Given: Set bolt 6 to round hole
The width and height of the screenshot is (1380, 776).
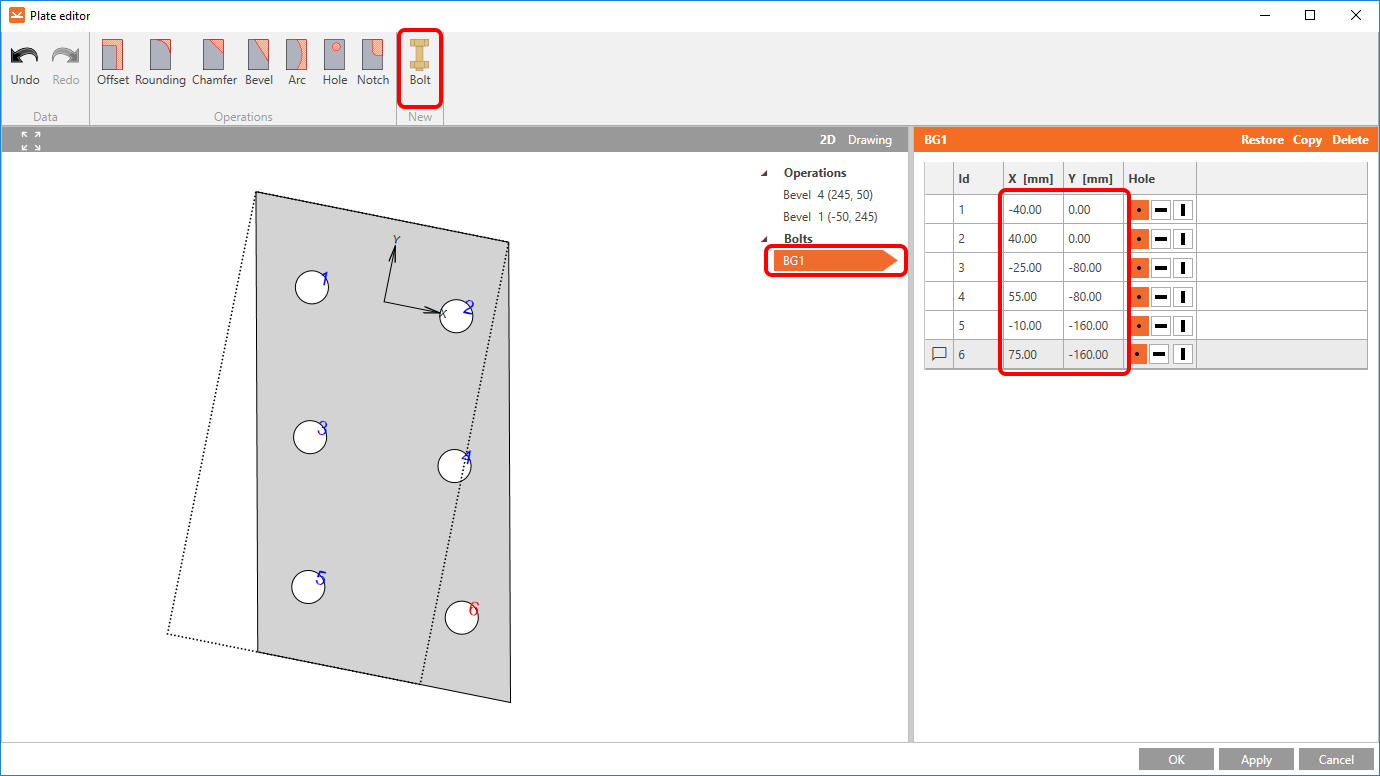Looking at the screenshot, I should coord(1139,355).
